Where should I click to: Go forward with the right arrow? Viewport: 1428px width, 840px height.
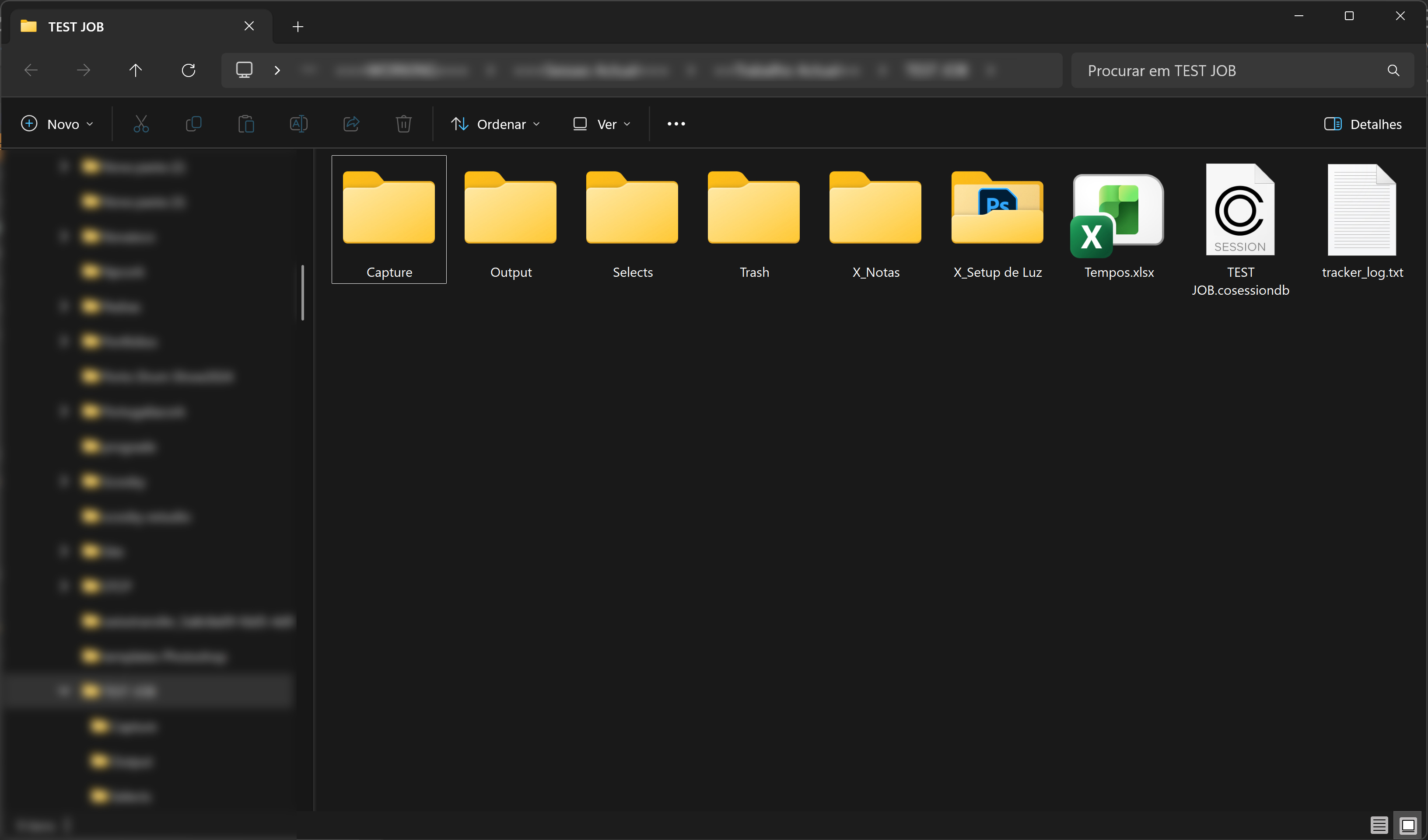[83, 70]
